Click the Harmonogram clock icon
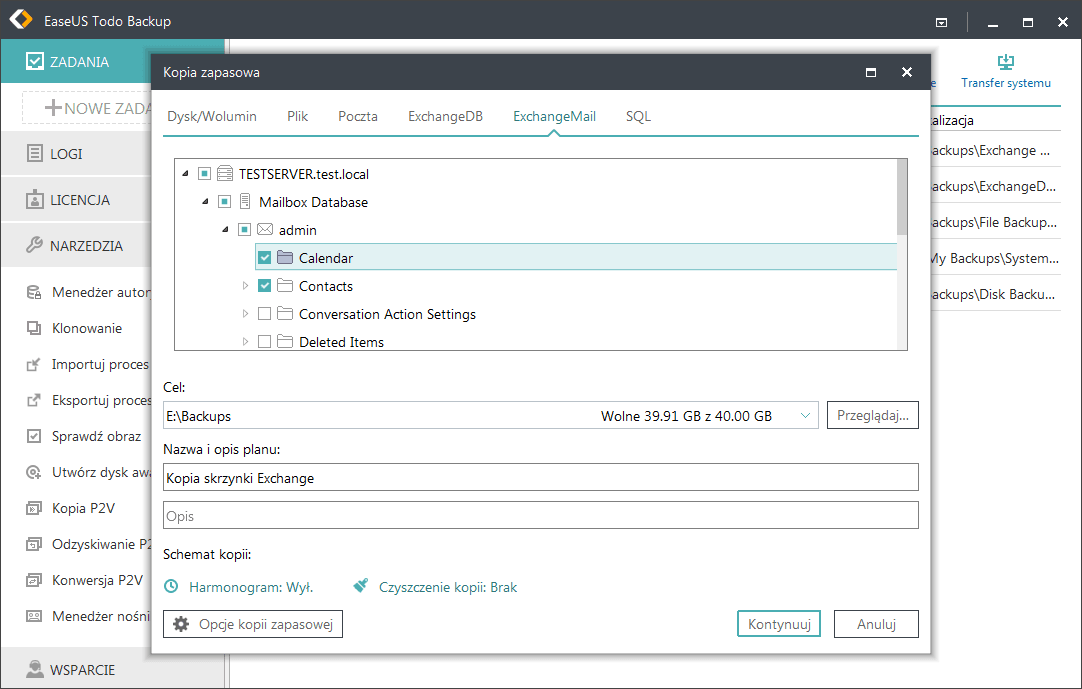1082x689 pixels. (172, 587)
